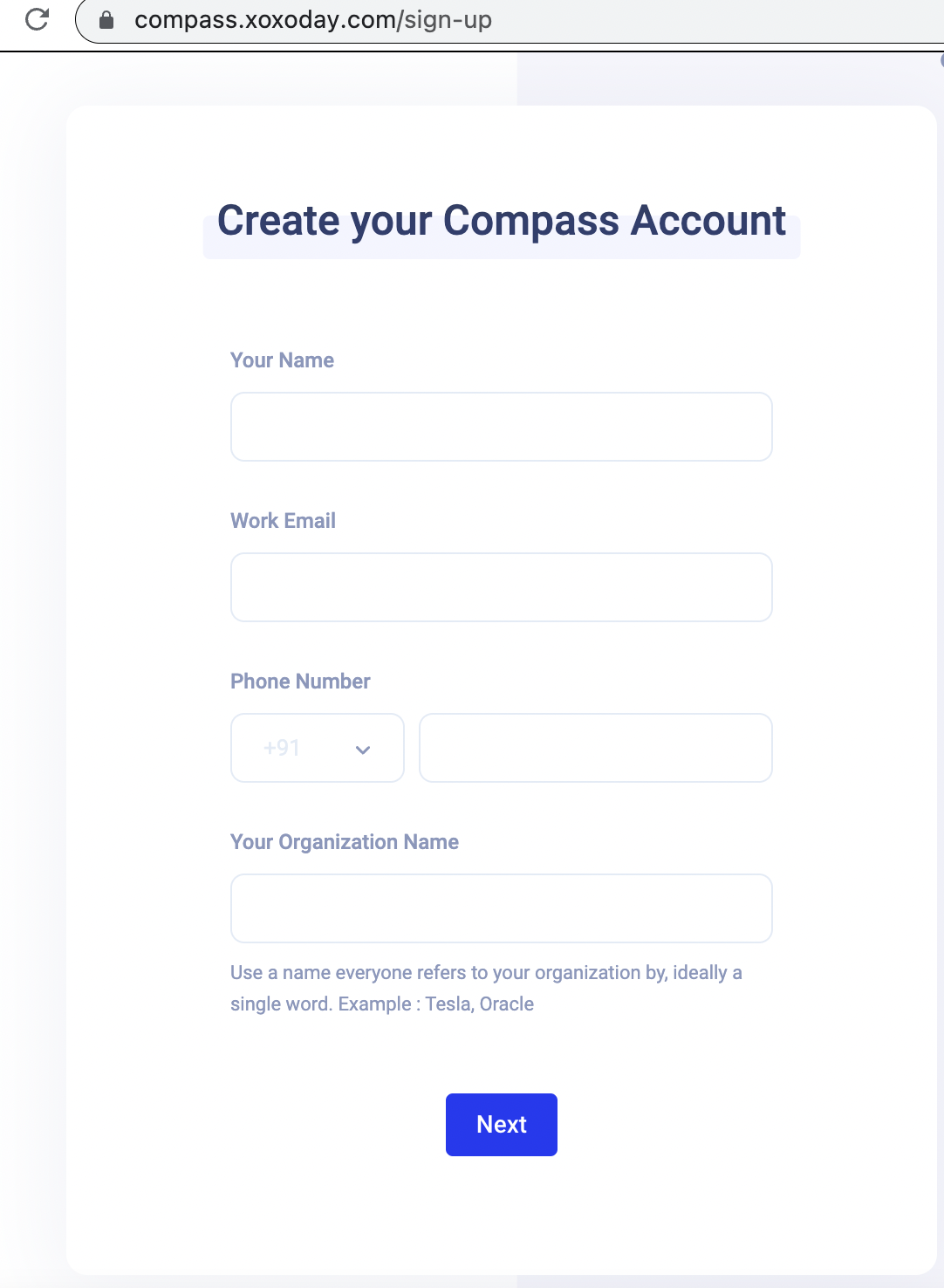Click the "Use a name everyone refers" hint line

click(485, 973)
